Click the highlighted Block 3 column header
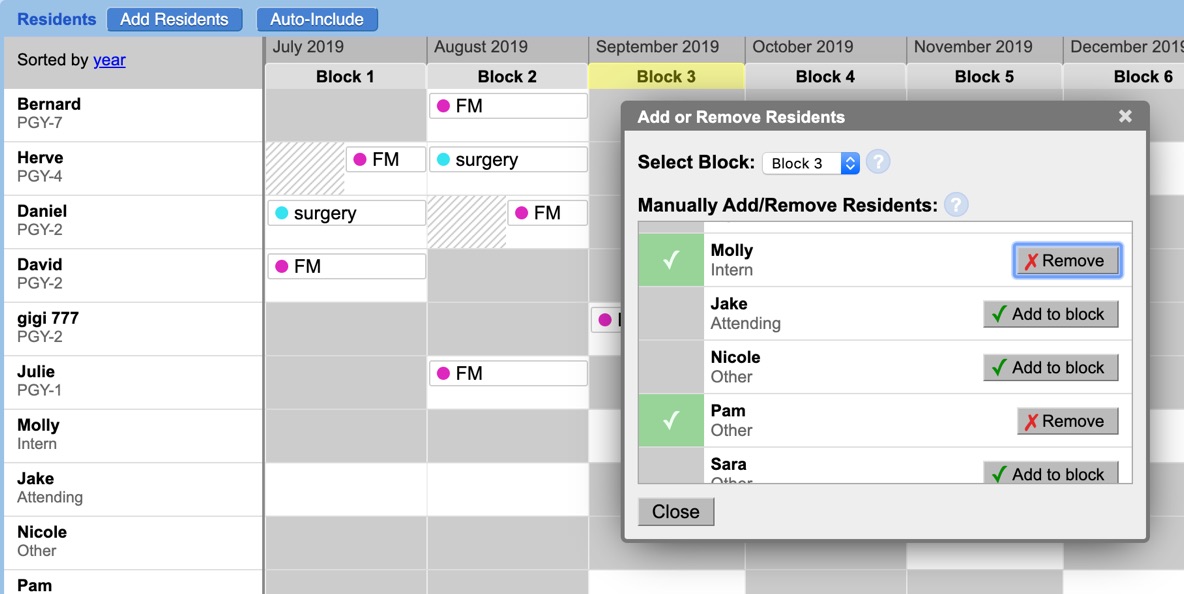The image size is (1184, 594). [x=666, y=76]
